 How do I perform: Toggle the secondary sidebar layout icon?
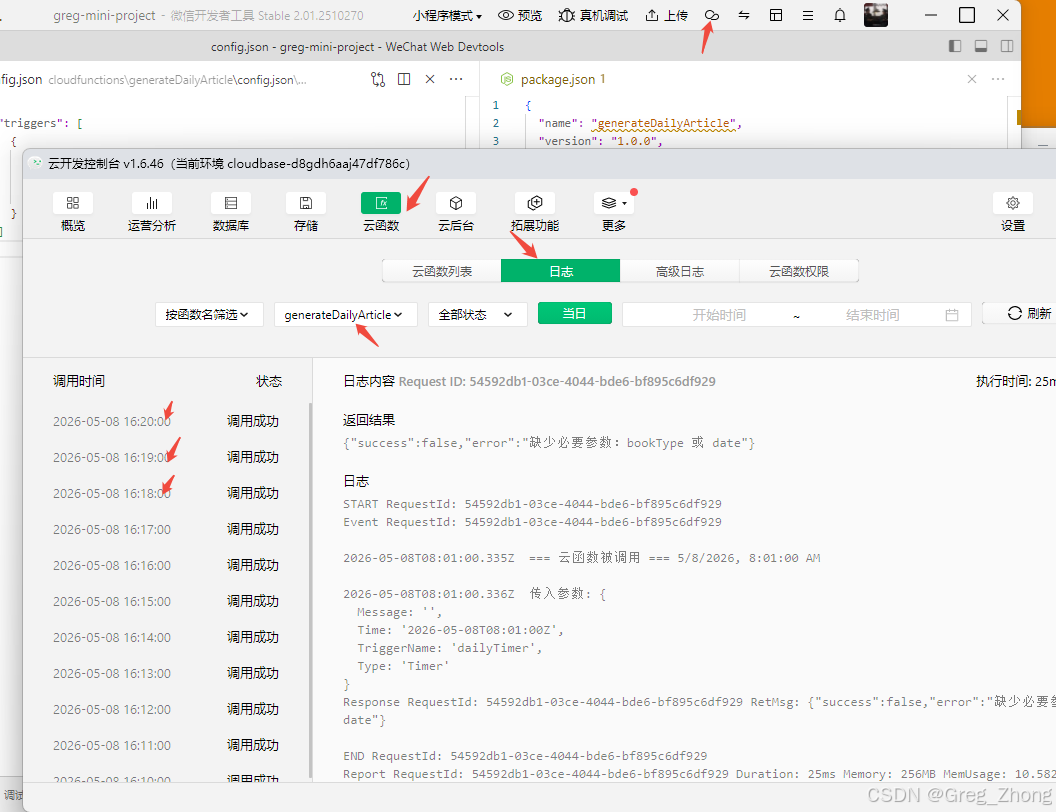pyautogui.click(x=1007, y=46)
